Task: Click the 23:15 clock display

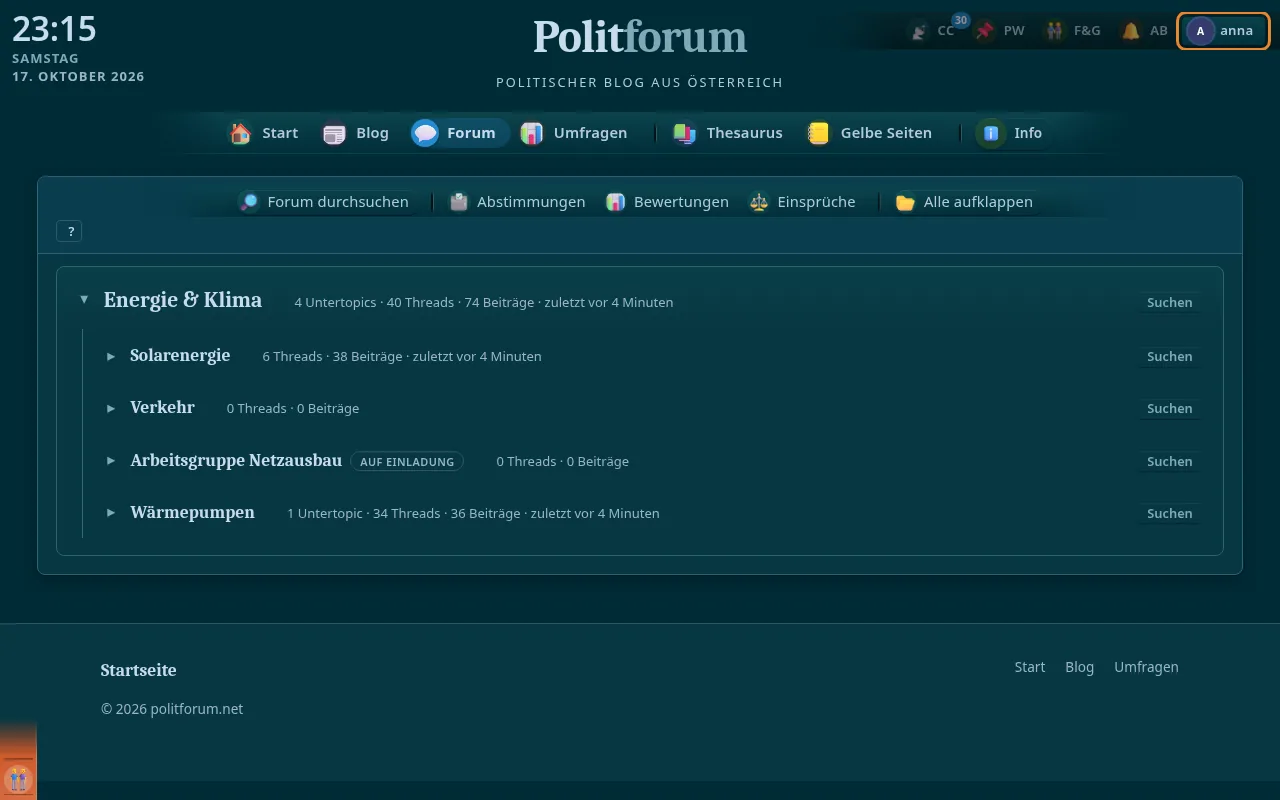Action: pos(54,29)
